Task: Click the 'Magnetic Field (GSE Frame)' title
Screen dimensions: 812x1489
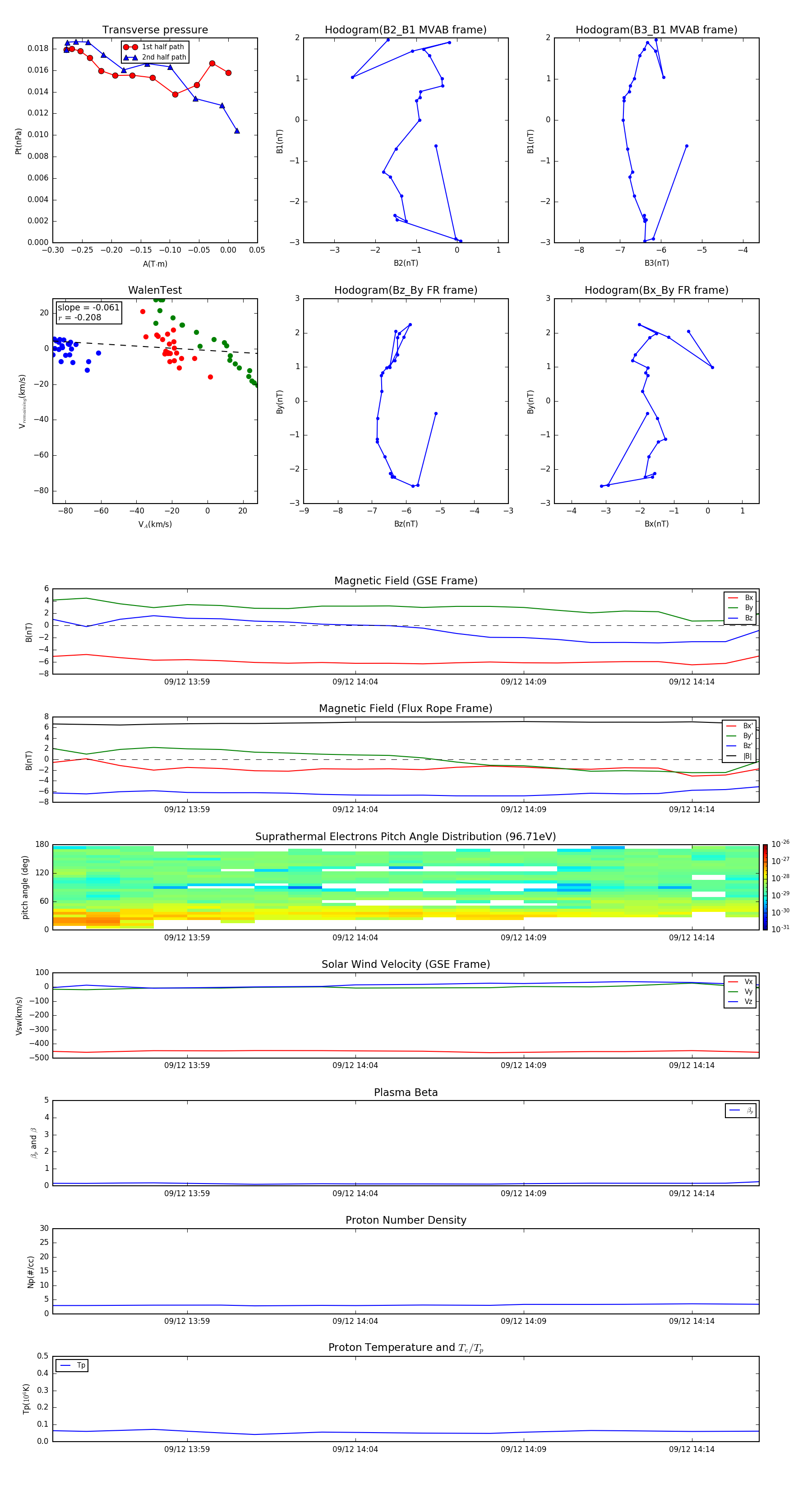Action: 406,581
